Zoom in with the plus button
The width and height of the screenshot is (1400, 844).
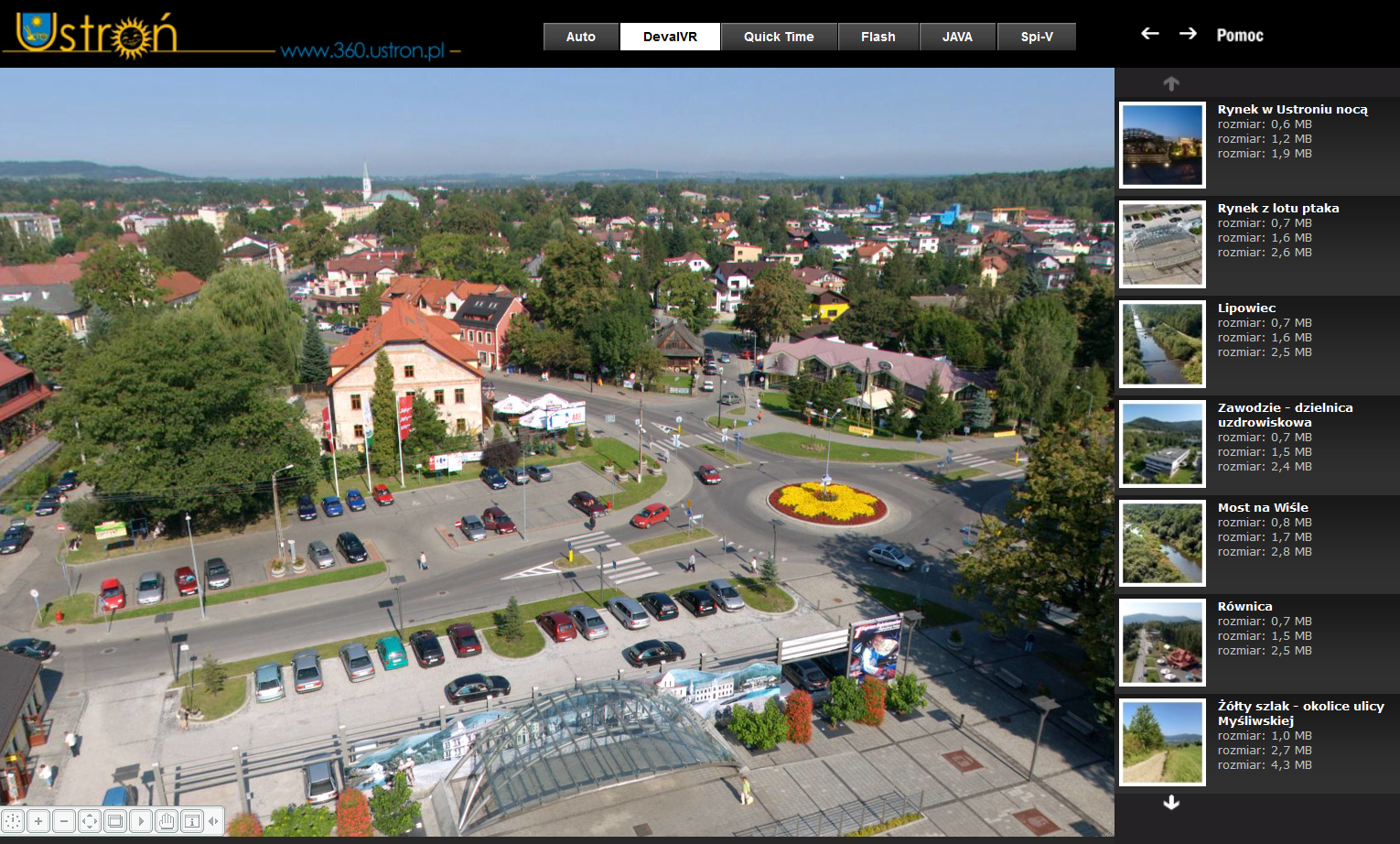coord(38,821)
